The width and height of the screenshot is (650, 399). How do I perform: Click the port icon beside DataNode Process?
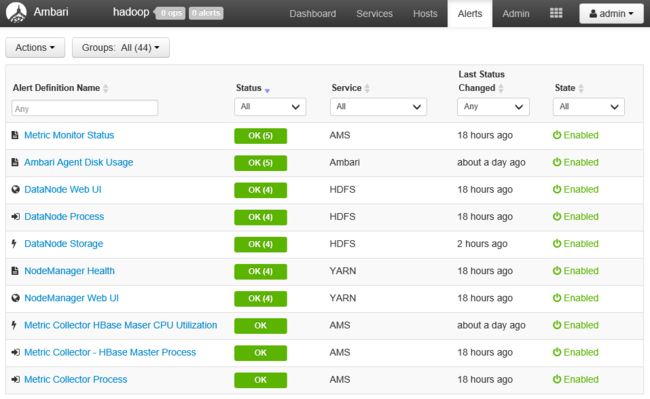coord(15,217)
